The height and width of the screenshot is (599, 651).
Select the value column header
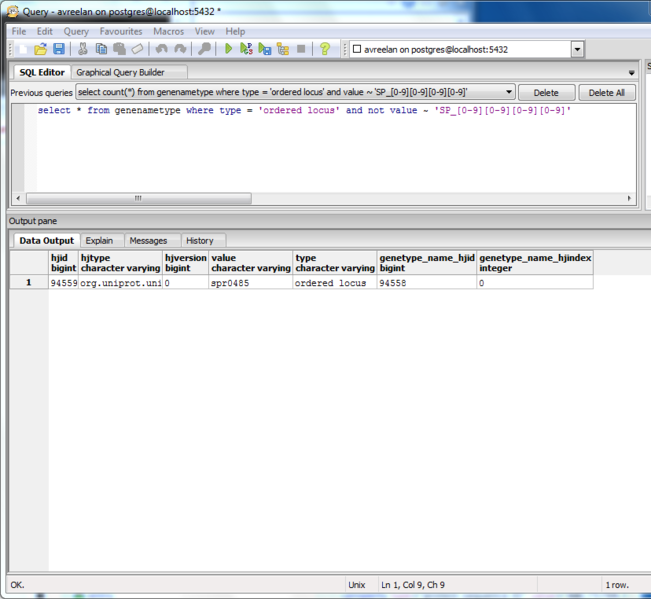click(251, 263)
